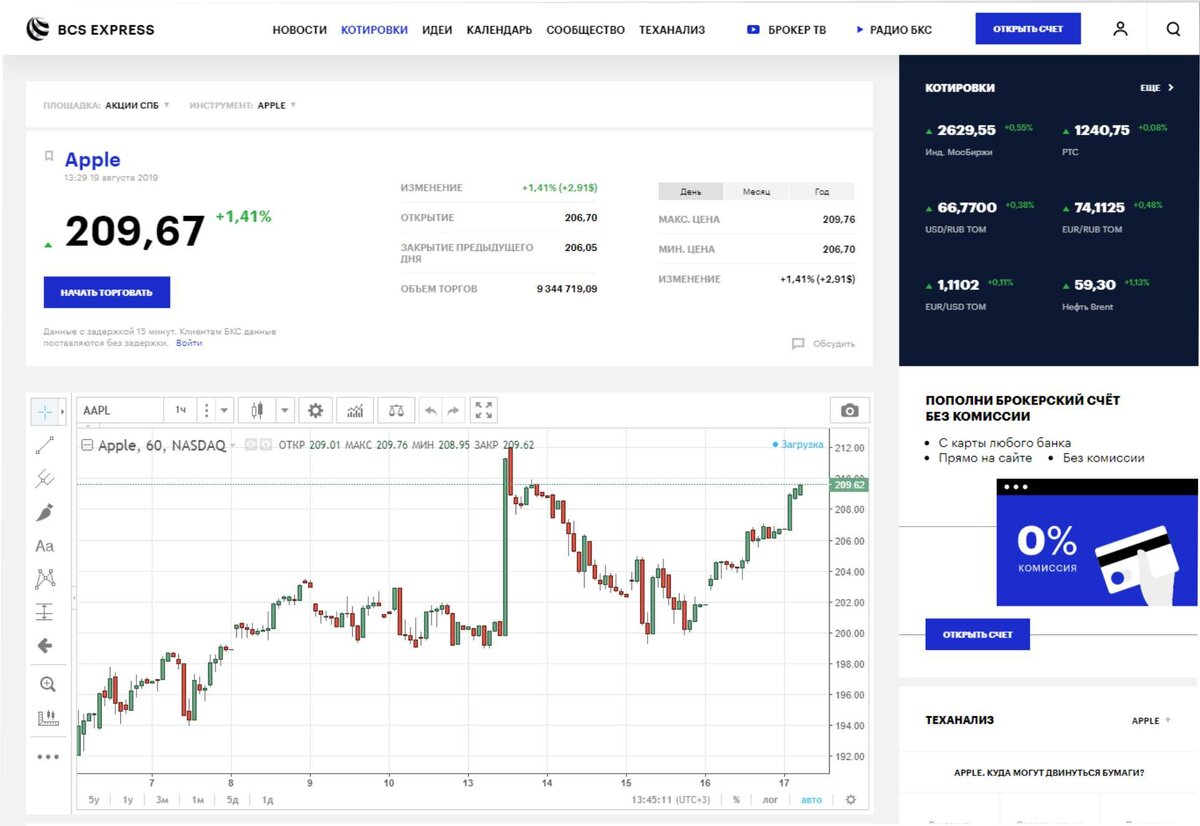The width and height of the screenshot is (1200, 826).
Task: Select the crosshair cursor tool
Action: pyautogui.click(x=46, y=411)
